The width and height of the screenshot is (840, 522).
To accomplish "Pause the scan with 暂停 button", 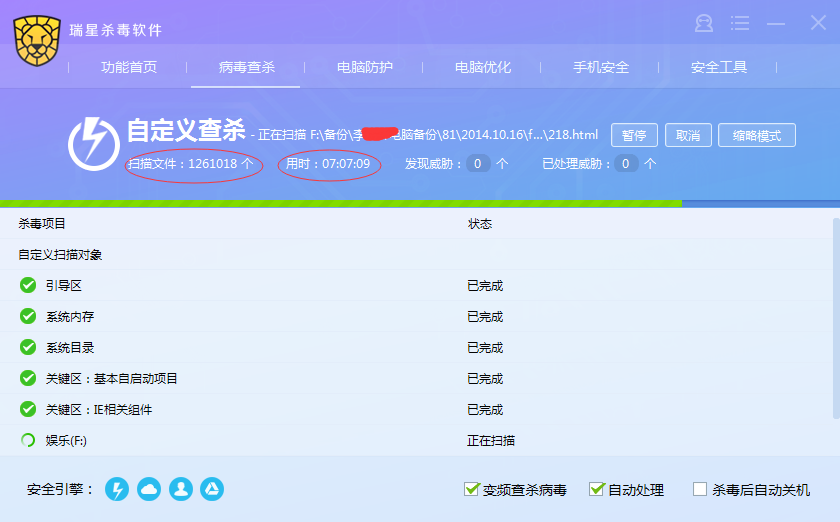I will click(x=634, y=135).
